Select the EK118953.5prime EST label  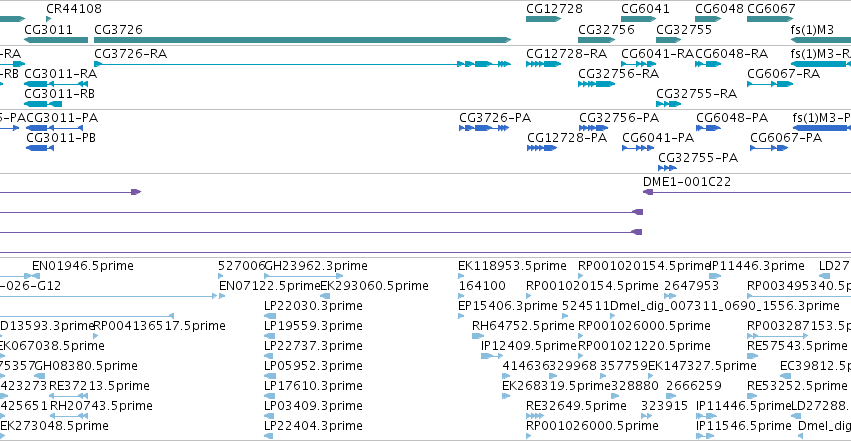pyautogui.click(x=512, y=266)
